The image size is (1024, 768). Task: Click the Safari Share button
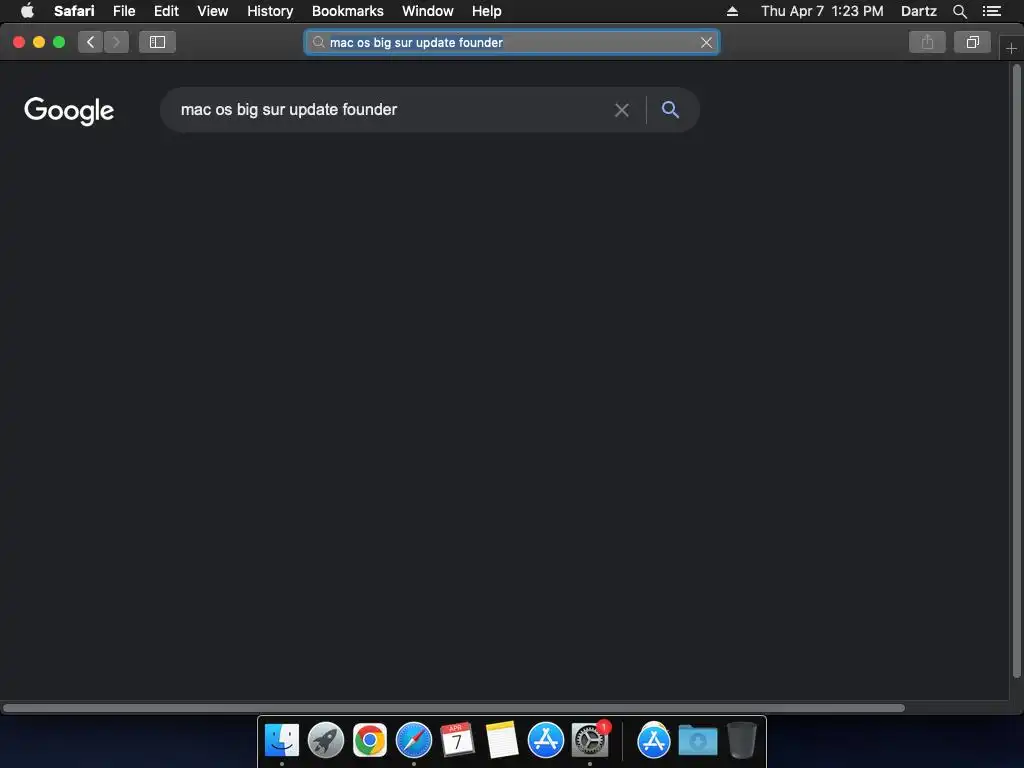pos(927,42)
